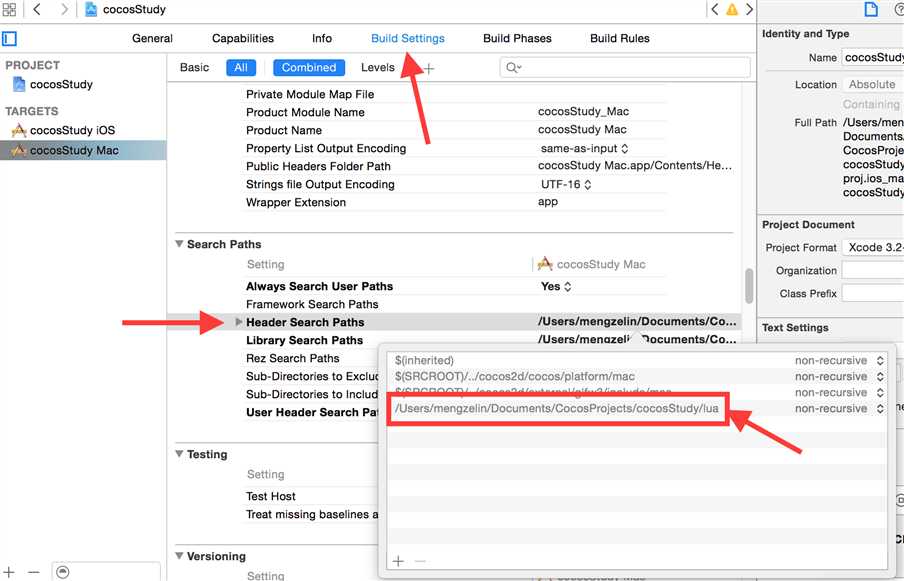This screenshot has height=581, width=904.
Task: Remove target with minus button
Action: pos(33,572)
